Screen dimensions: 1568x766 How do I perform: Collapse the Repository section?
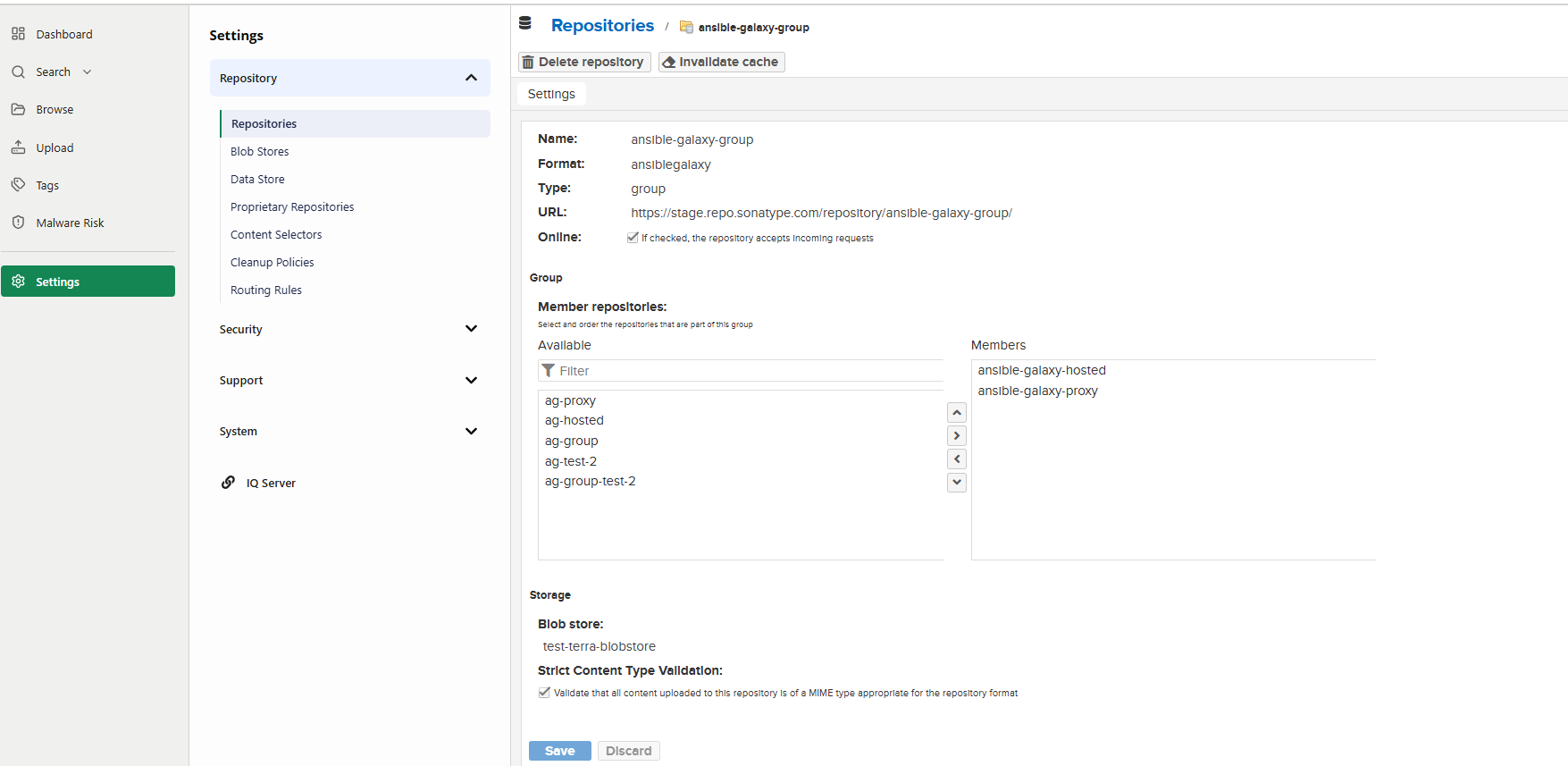(x=471, y=78)
